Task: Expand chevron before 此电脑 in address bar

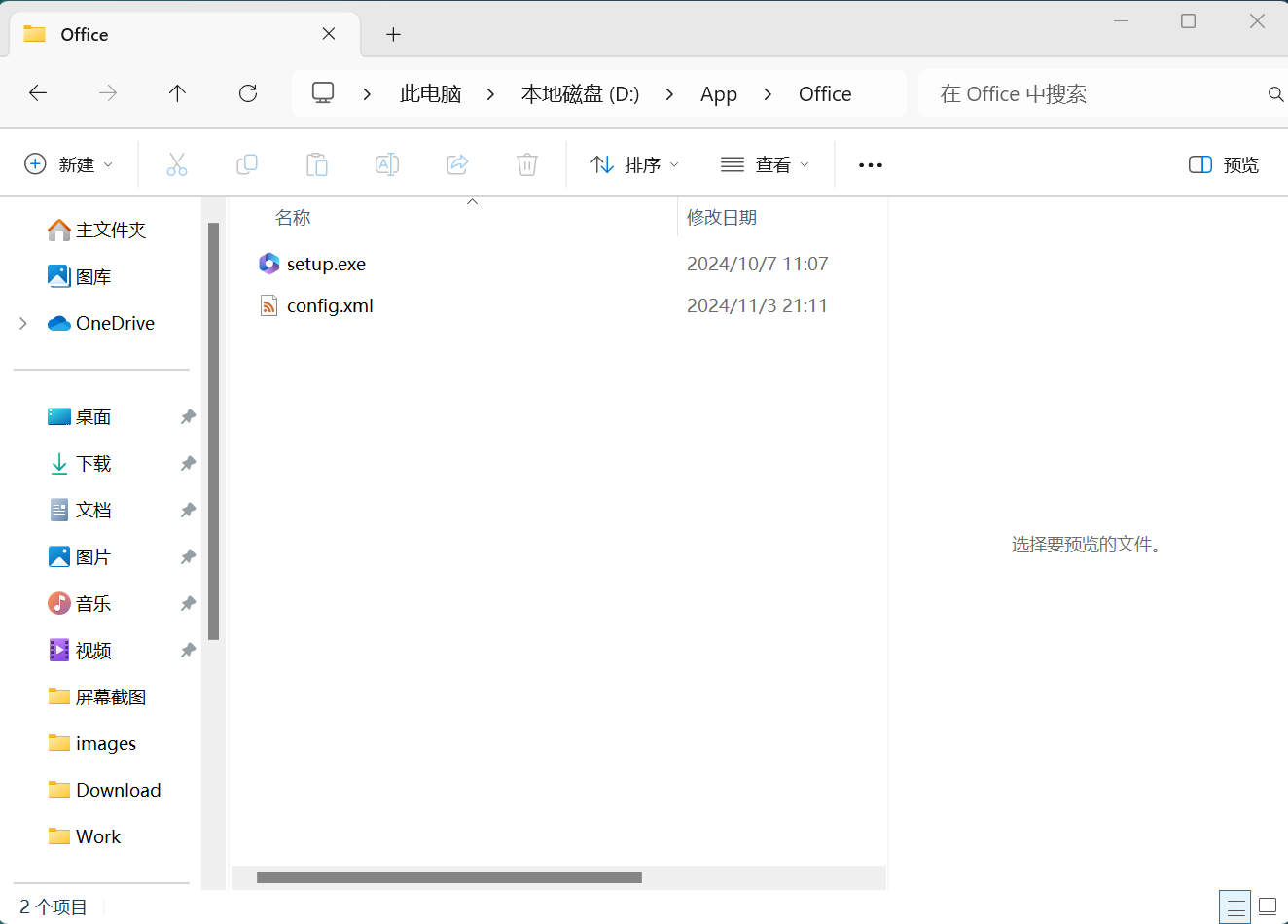Action: (367, 94)
